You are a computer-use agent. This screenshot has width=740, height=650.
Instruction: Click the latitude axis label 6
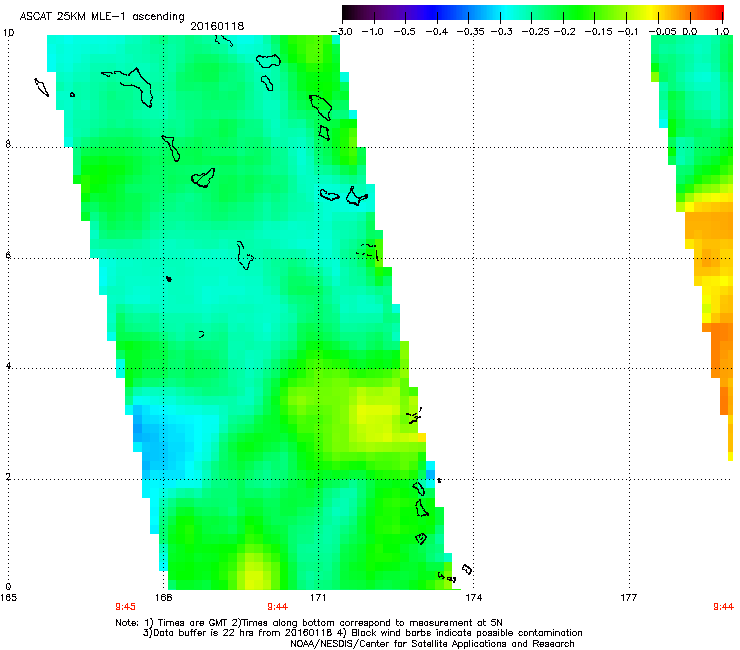pyautogui.click(x=8, y=255)
